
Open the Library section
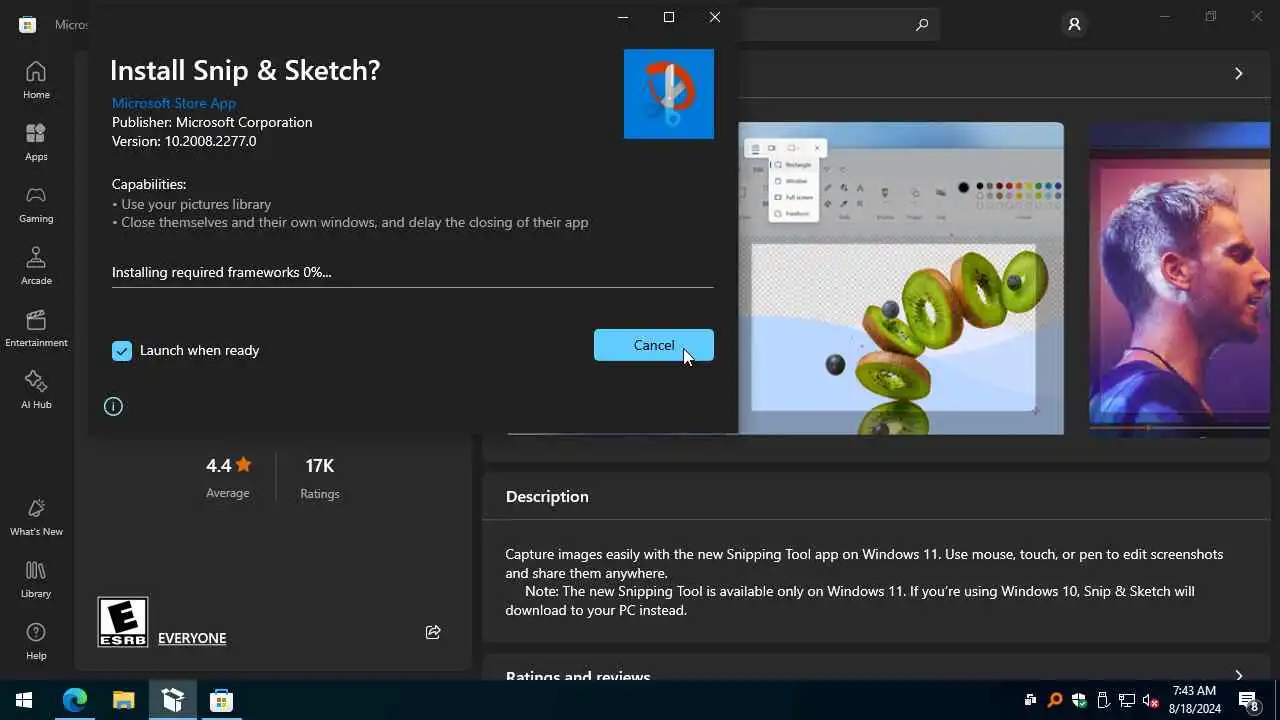click(36, 579)
